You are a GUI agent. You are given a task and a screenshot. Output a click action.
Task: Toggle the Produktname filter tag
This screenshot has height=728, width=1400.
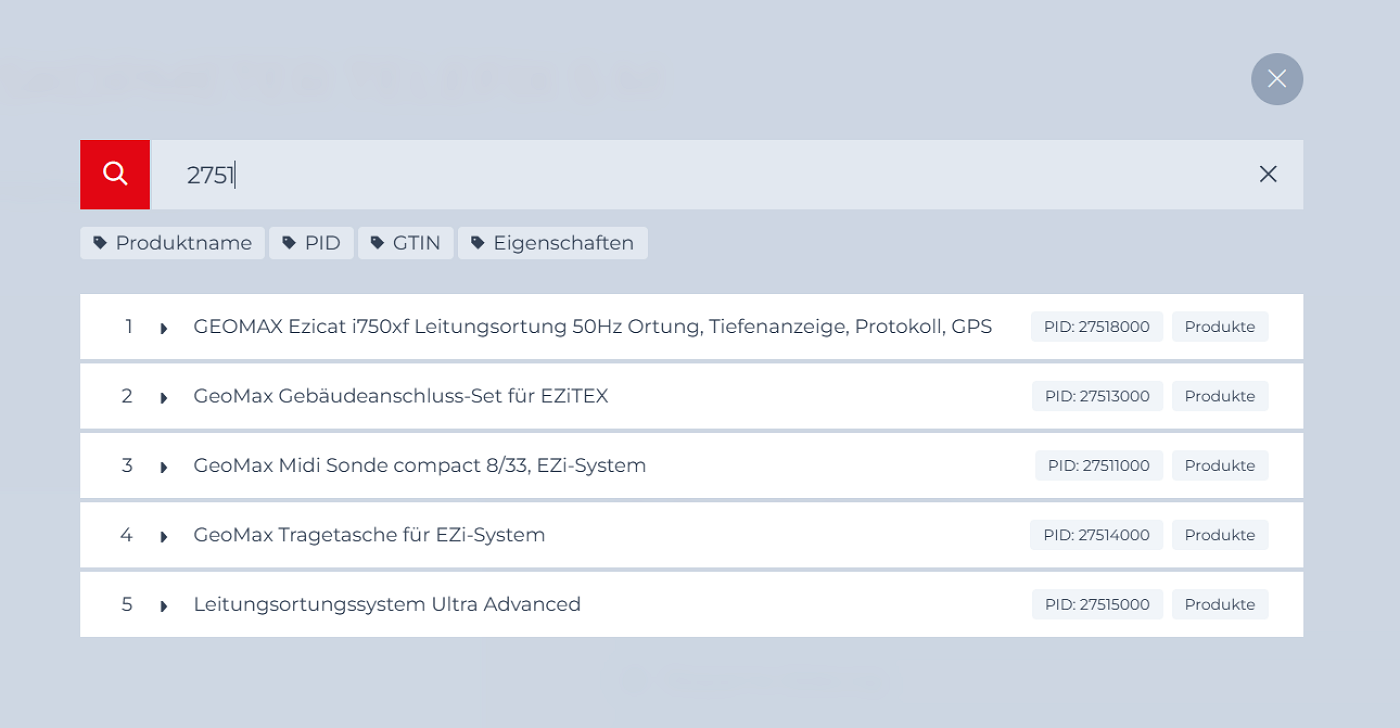point(172,243)
